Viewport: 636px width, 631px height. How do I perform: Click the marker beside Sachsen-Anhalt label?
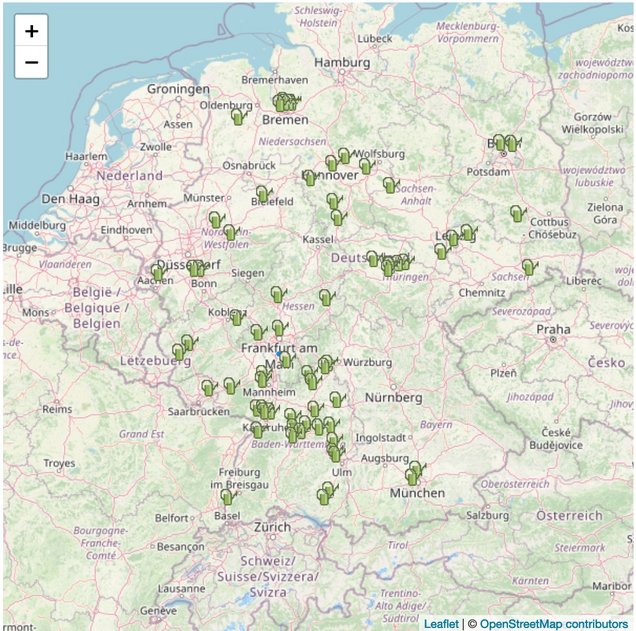(390, 185)
